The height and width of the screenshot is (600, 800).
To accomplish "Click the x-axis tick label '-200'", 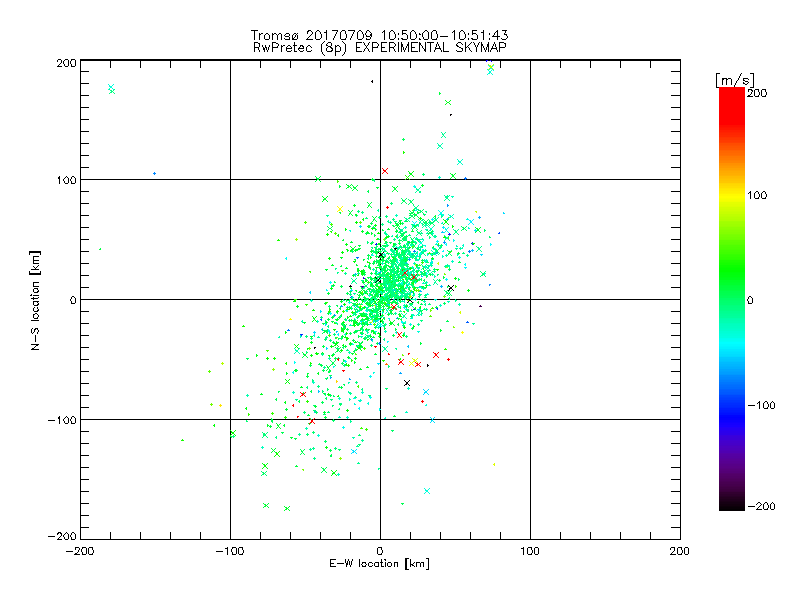I will pos(80,551).
